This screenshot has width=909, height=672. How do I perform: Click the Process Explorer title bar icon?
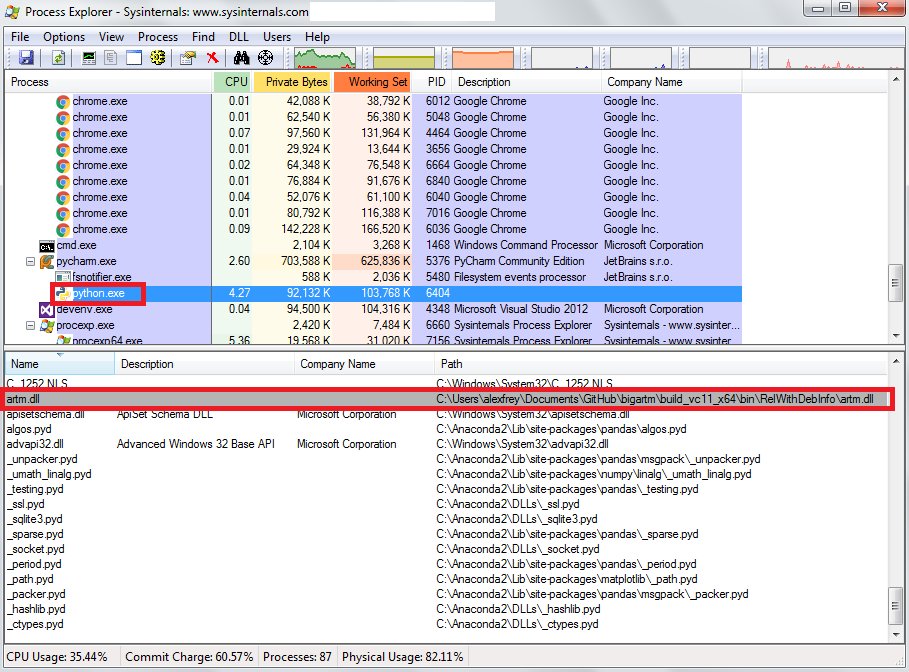pos(12,11)
